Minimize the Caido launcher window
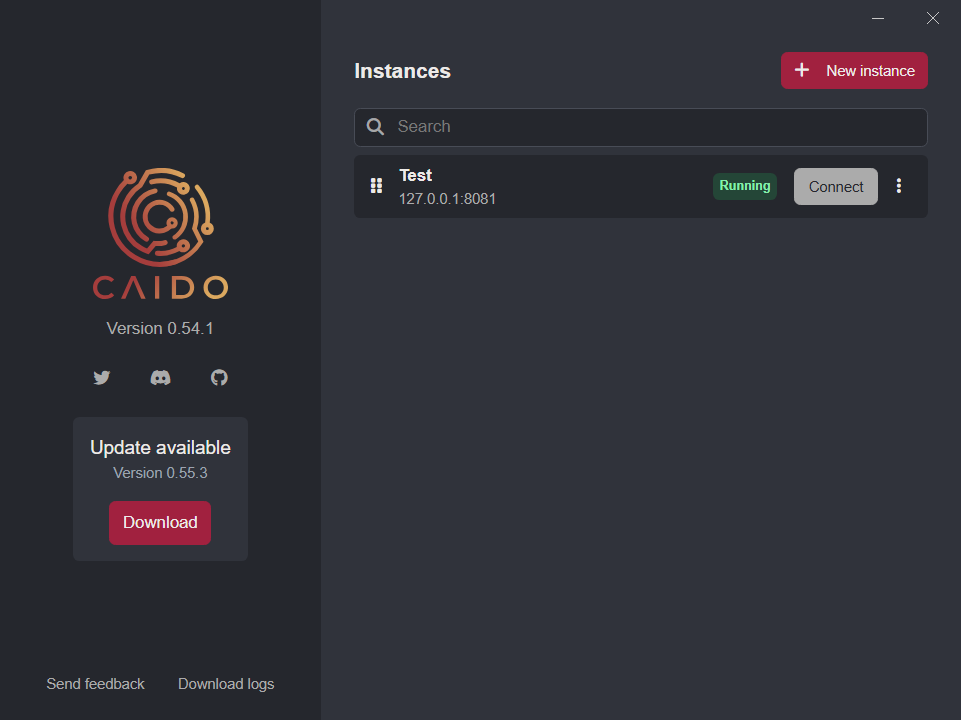961x720 pixels. click(878, 18)
